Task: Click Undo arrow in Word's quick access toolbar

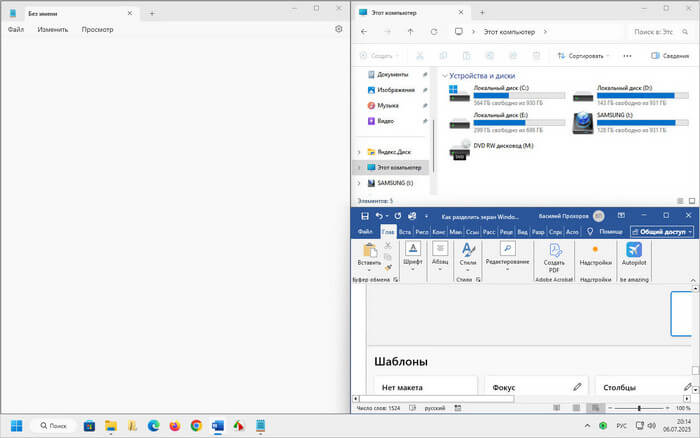Action: (x=380, y=216)
